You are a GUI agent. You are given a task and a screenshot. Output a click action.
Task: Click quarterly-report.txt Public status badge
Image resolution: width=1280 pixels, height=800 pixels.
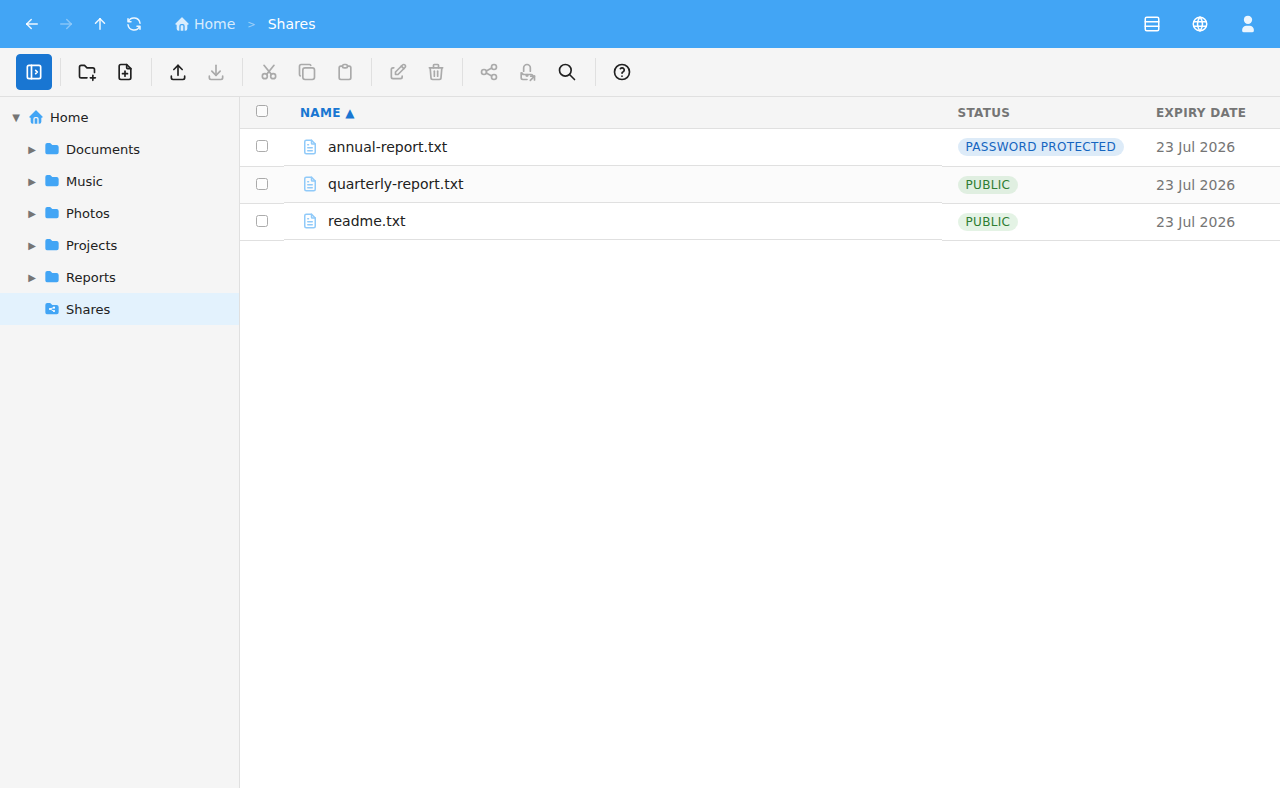988,185
